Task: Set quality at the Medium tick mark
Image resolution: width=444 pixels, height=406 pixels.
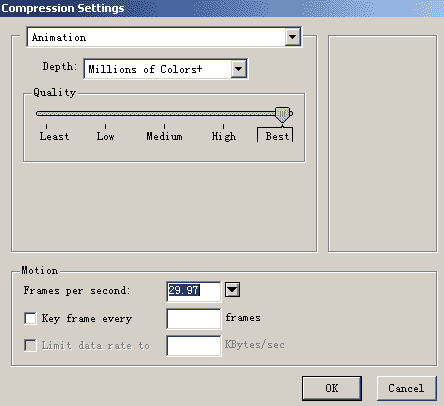Action: pos(164,126)
